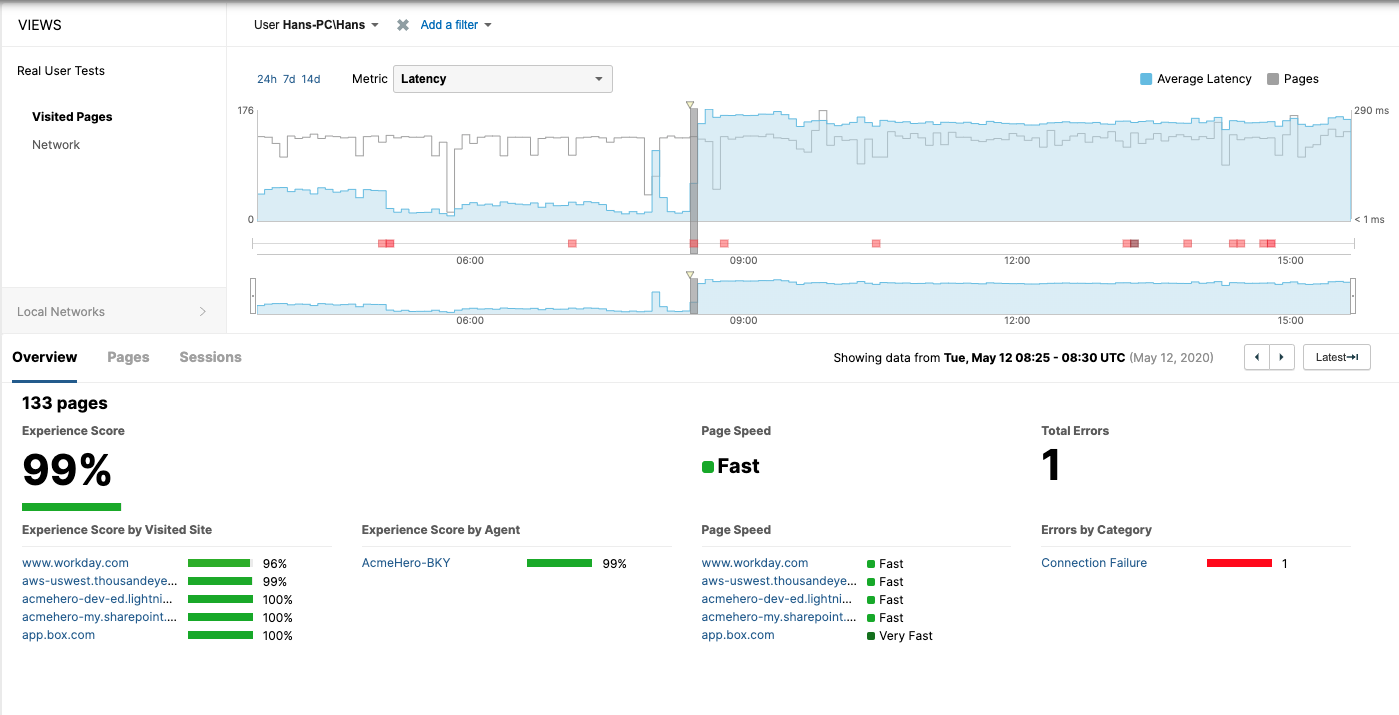Select Network in the Views sidebar
1399x715 pixels.
(x=56, y=145)
